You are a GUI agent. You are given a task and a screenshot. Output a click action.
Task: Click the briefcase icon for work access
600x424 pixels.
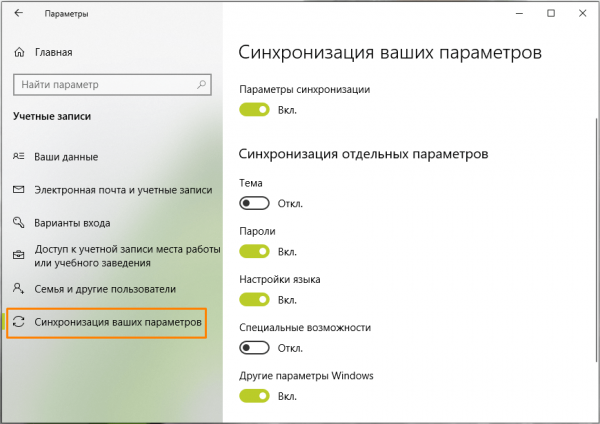(19, 255)
